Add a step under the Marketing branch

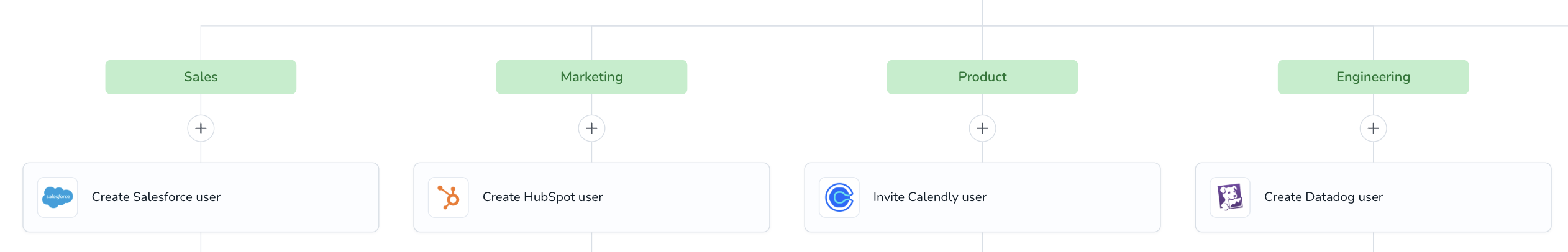[x=591, y=128]
